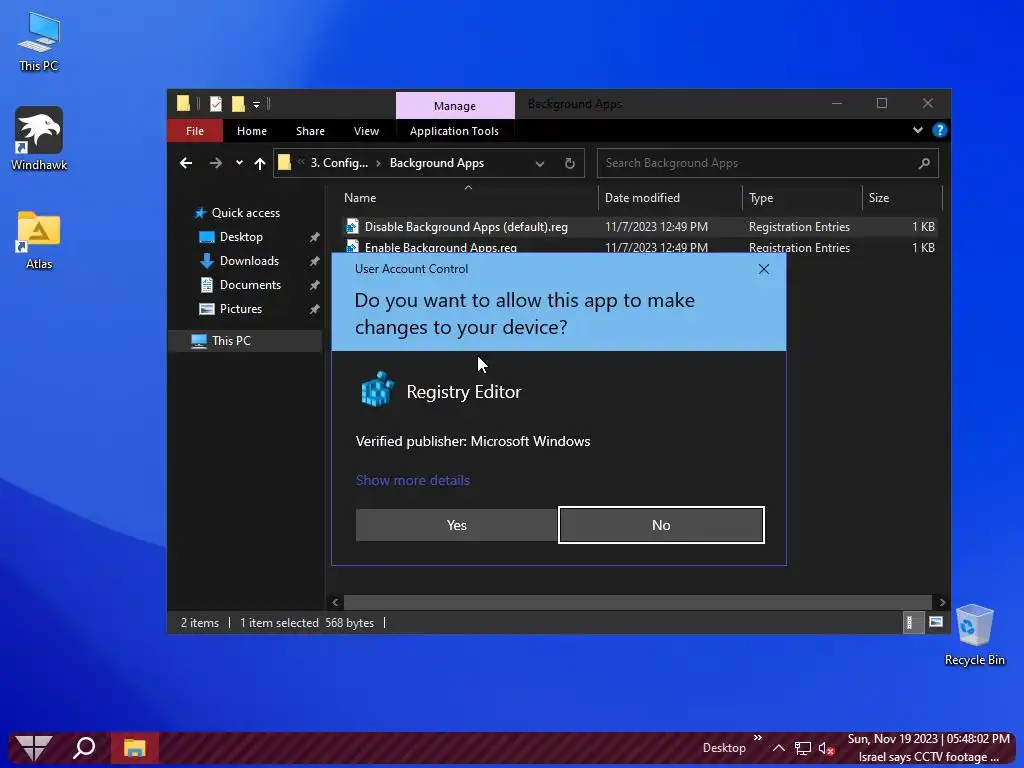Screen dimensions: 1024x768
Task: Open This PC desktop icon
Action: point(39,42)
